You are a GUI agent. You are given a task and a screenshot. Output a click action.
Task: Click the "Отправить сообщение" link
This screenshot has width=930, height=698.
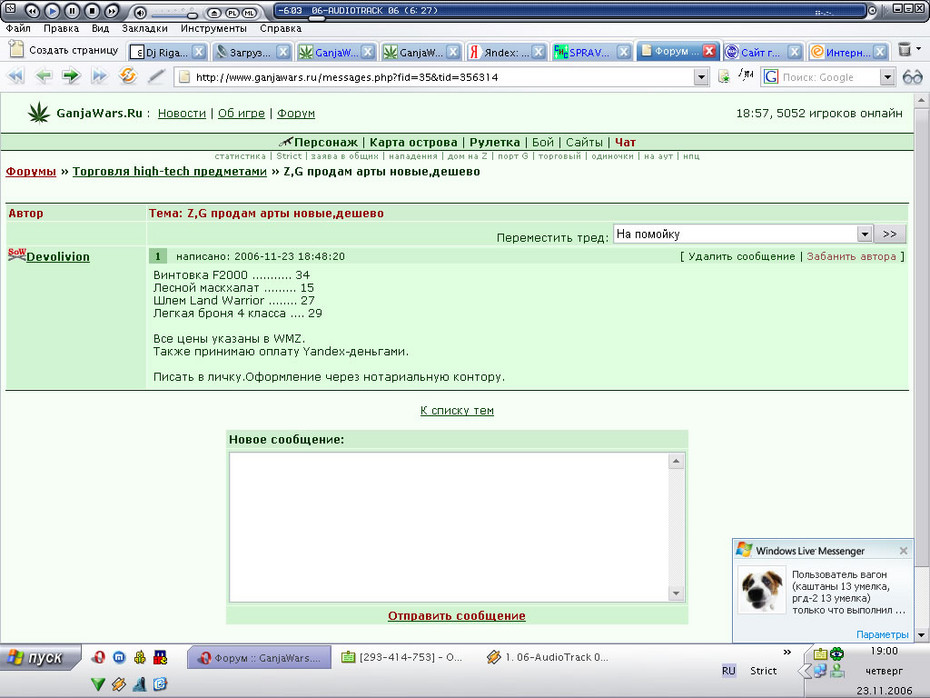[457, 616]
